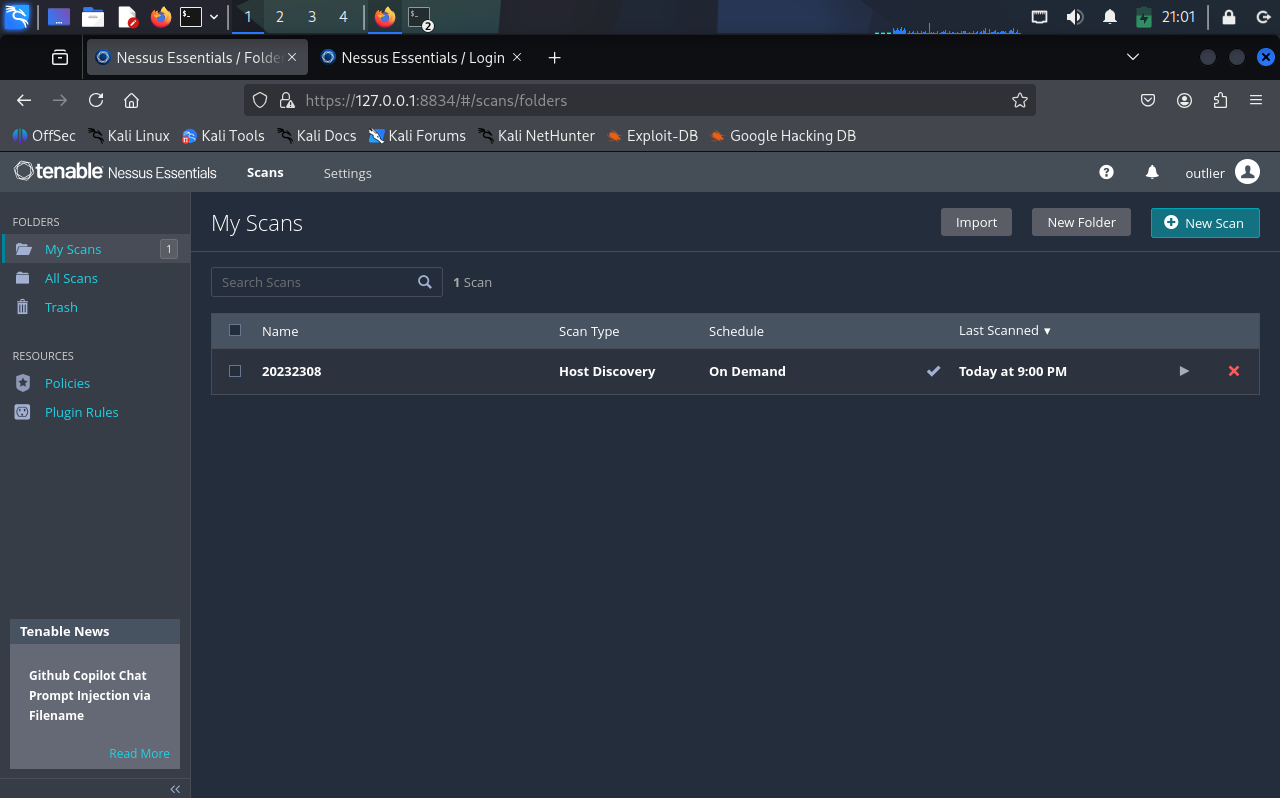Open the terminal dropdown arrow in panel

click(x=214, y=17)
